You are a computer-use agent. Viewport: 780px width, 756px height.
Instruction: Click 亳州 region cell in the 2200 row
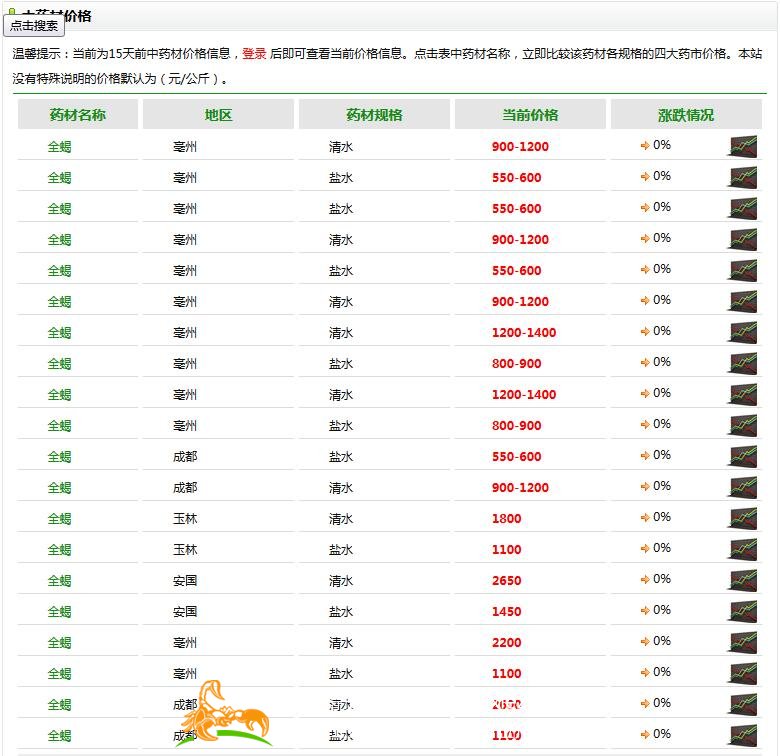click(x=185, y=643)
